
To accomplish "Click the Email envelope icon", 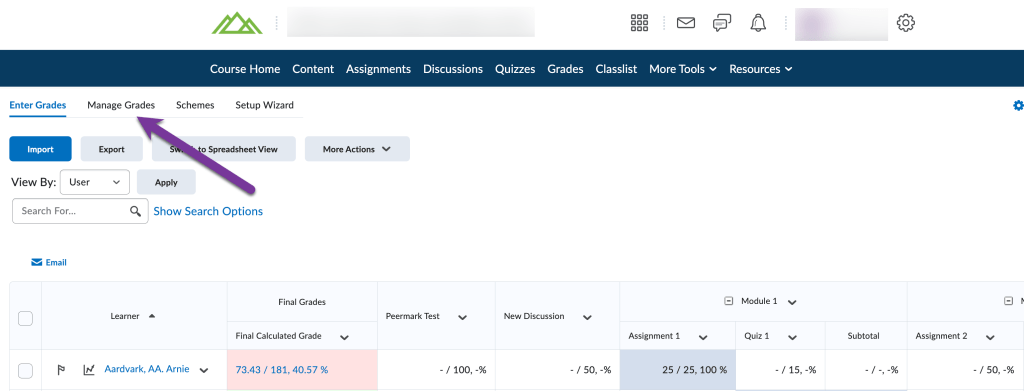I will coord(37,262).
